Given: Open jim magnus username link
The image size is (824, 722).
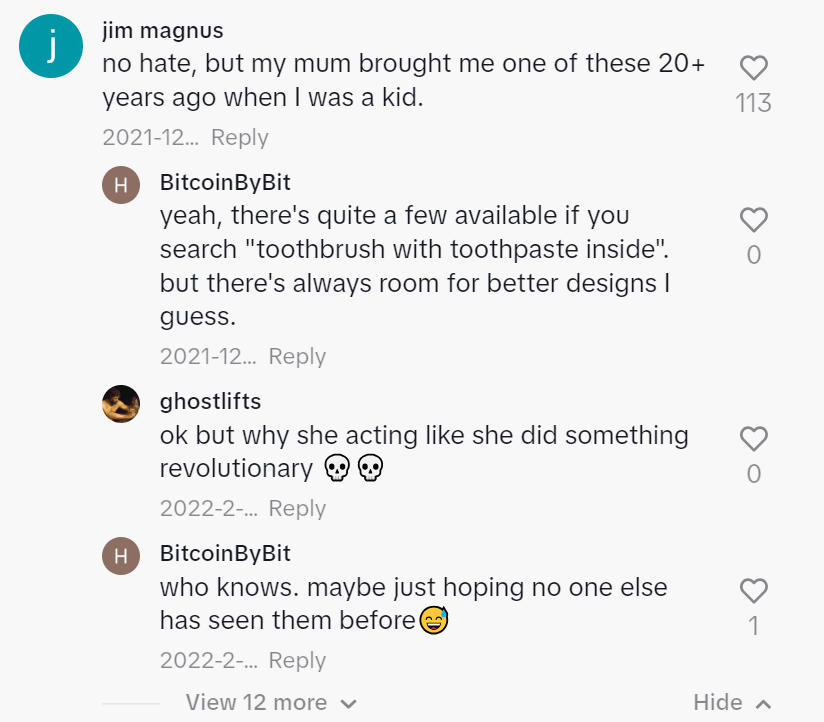Looking at the screenshot, I should point(163,30).
